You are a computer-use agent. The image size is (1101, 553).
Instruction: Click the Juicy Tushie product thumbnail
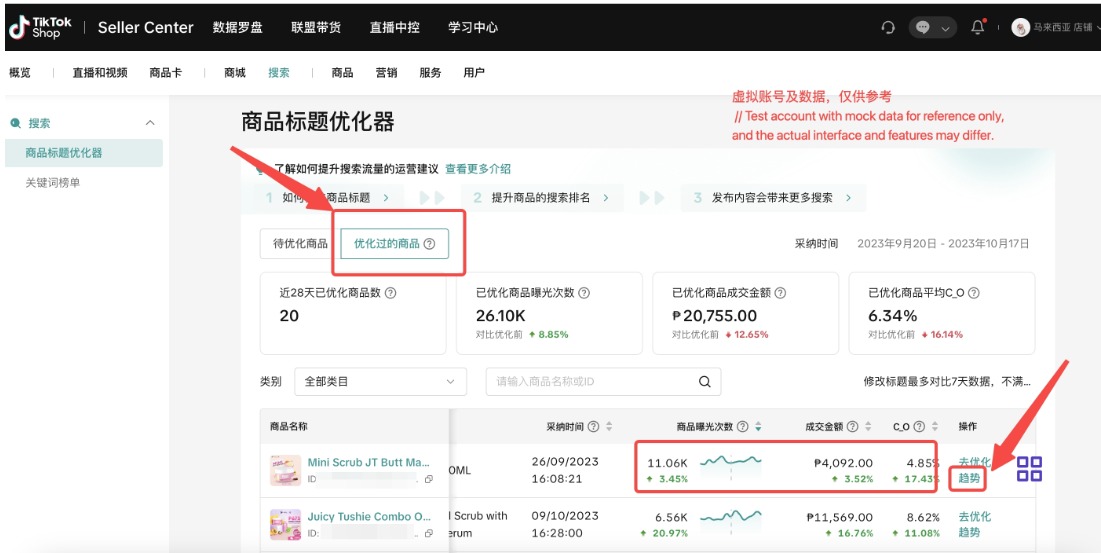pos(285,524)
